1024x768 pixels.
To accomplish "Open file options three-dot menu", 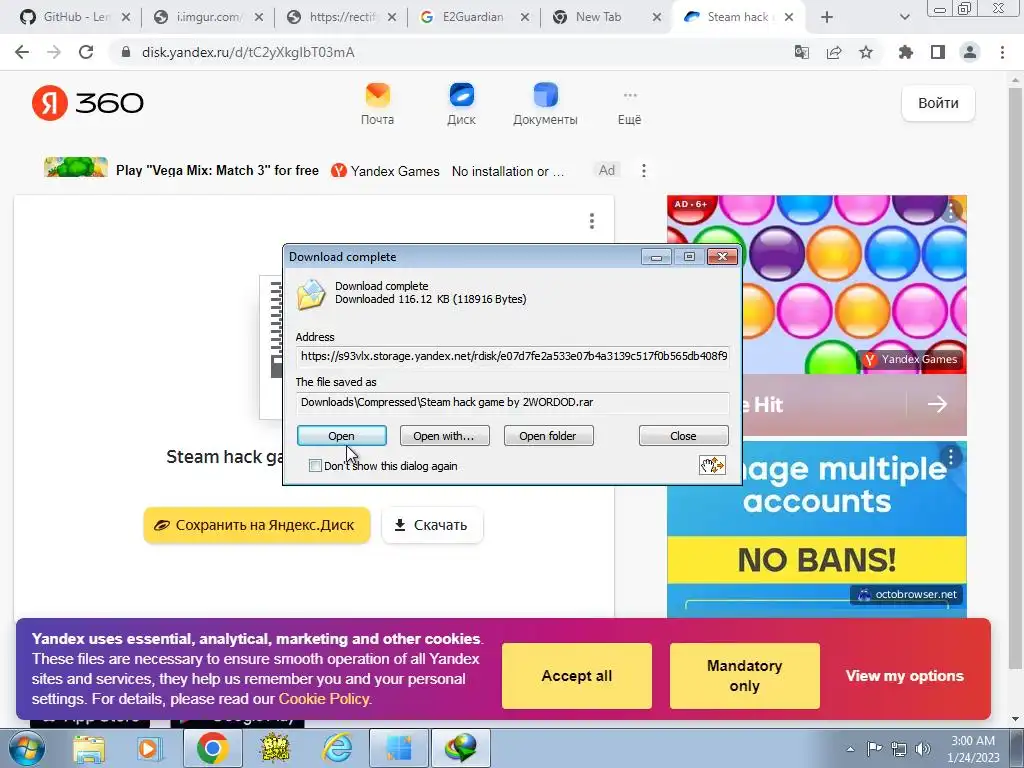I will point(592,221).
